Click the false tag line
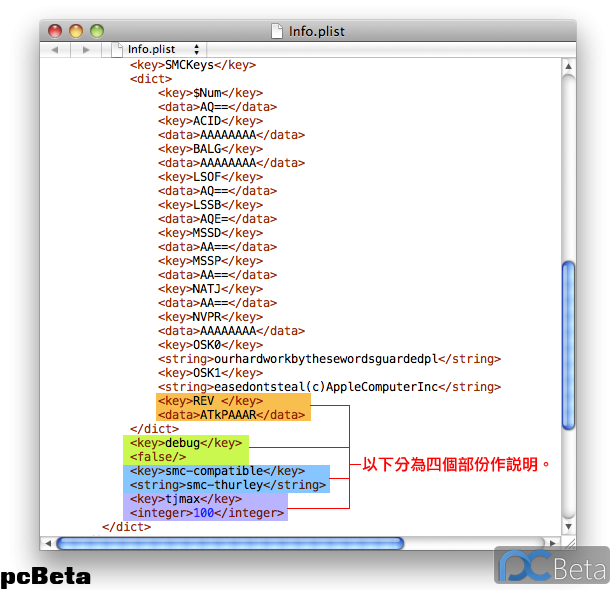This screenshot has width=616, height=590. click(158, 457)
